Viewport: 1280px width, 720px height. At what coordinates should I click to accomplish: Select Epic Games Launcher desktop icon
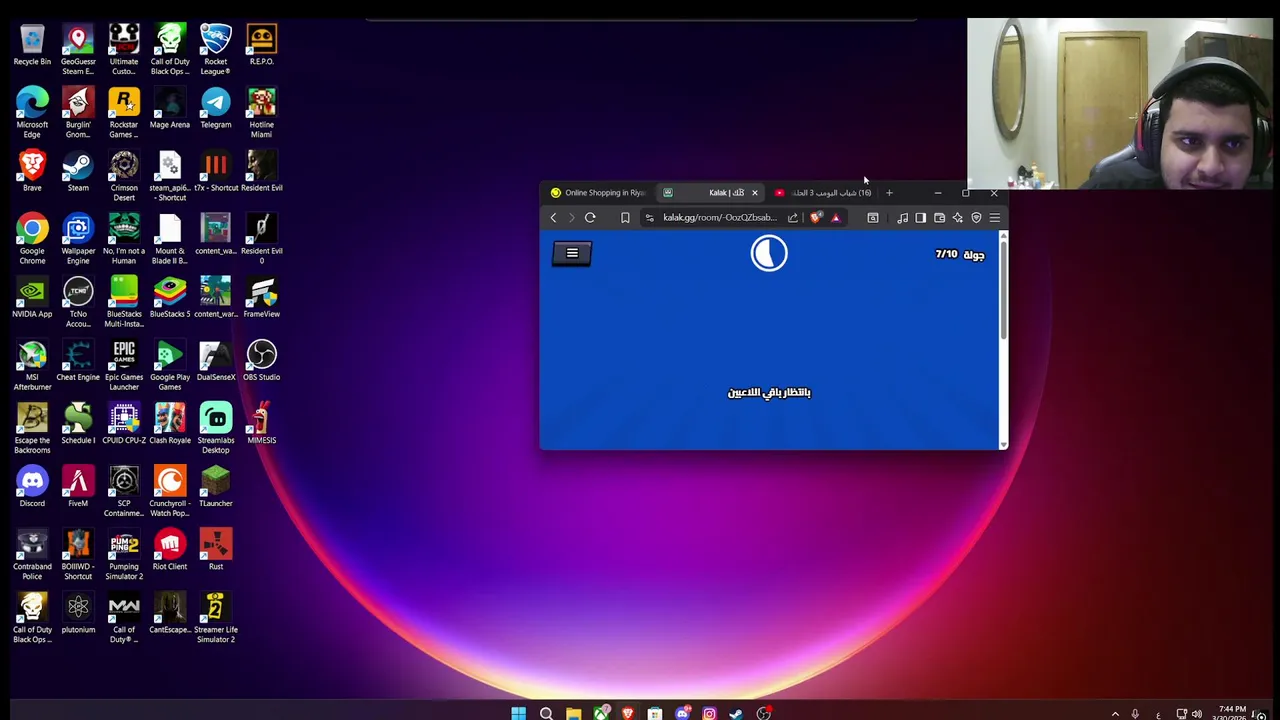click(124, 366)
